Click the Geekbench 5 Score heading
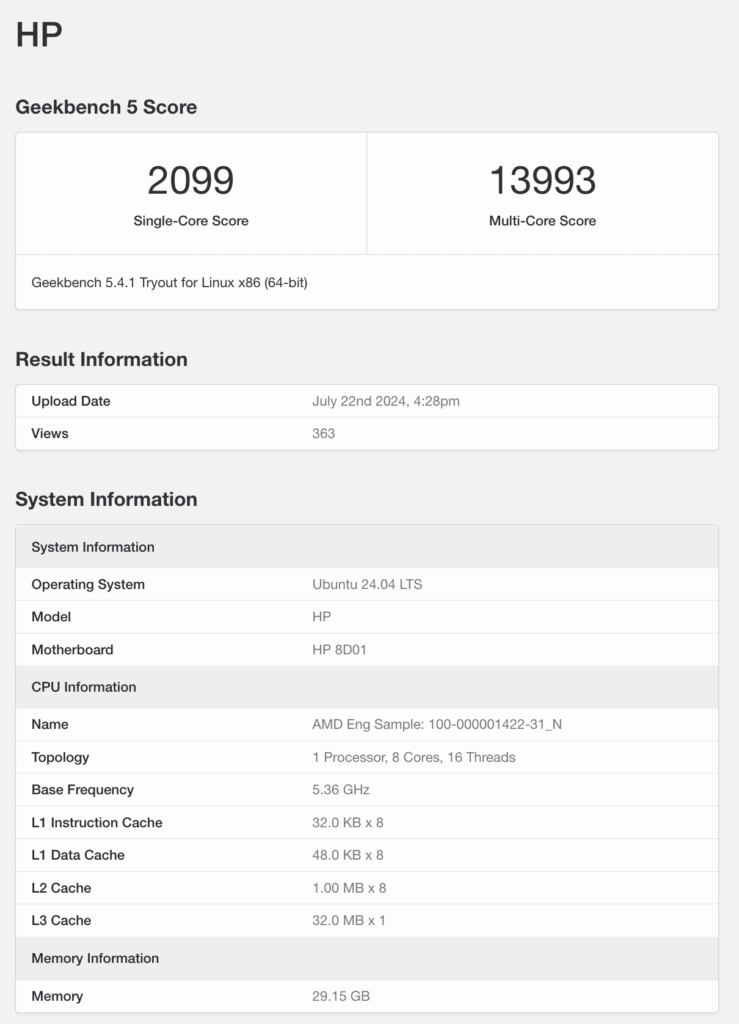 coord(106,107)
